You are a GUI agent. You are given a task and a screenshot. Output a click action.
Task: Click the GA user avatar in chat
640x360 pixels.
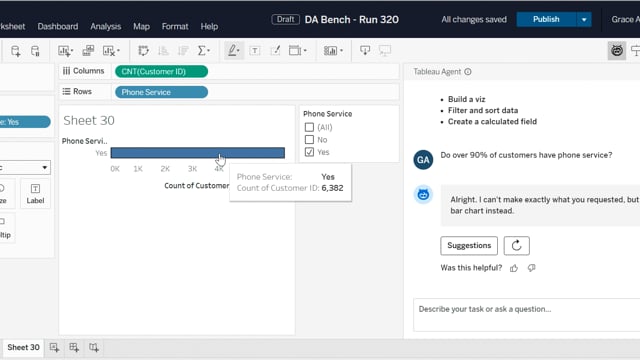click(423, 160)
